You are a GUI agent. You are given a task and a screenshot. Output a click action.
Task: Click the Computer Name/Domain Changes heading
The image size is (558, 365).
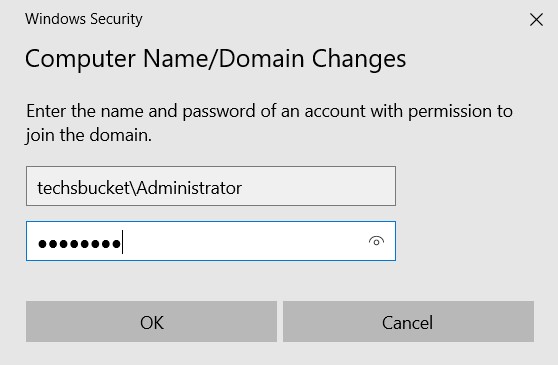tap(215, 59)
